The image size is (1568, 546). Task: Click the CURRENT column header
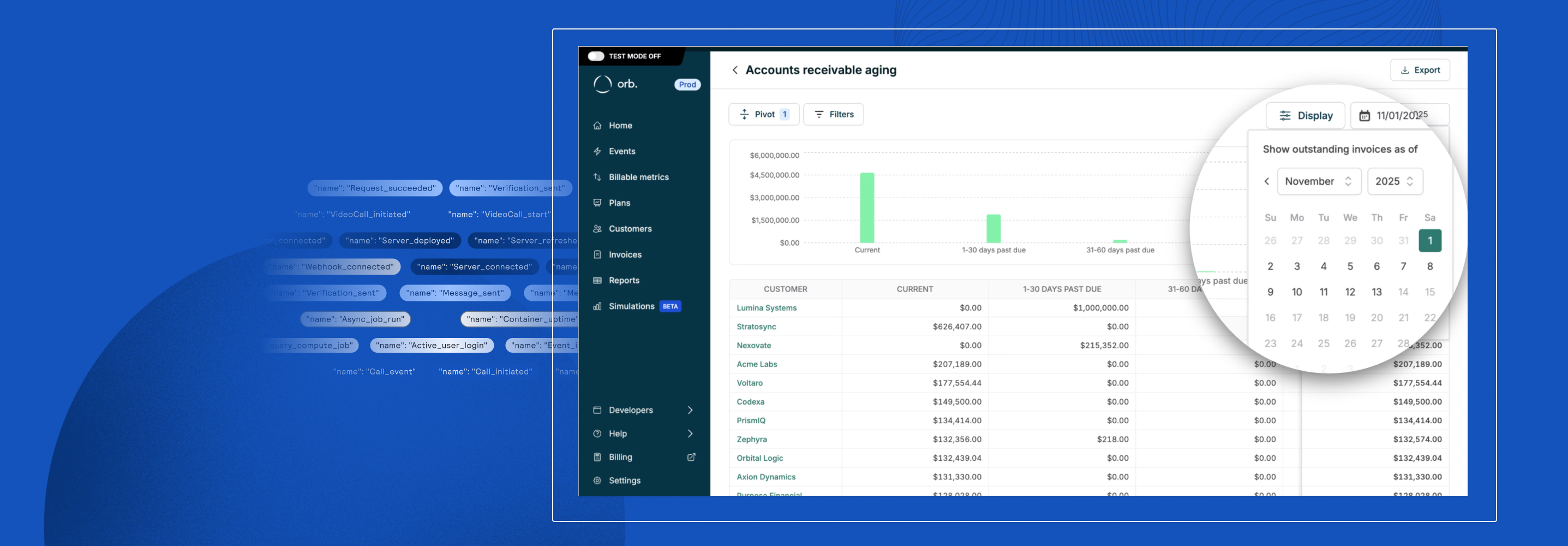pyautogui.click(x=914, y=289)
